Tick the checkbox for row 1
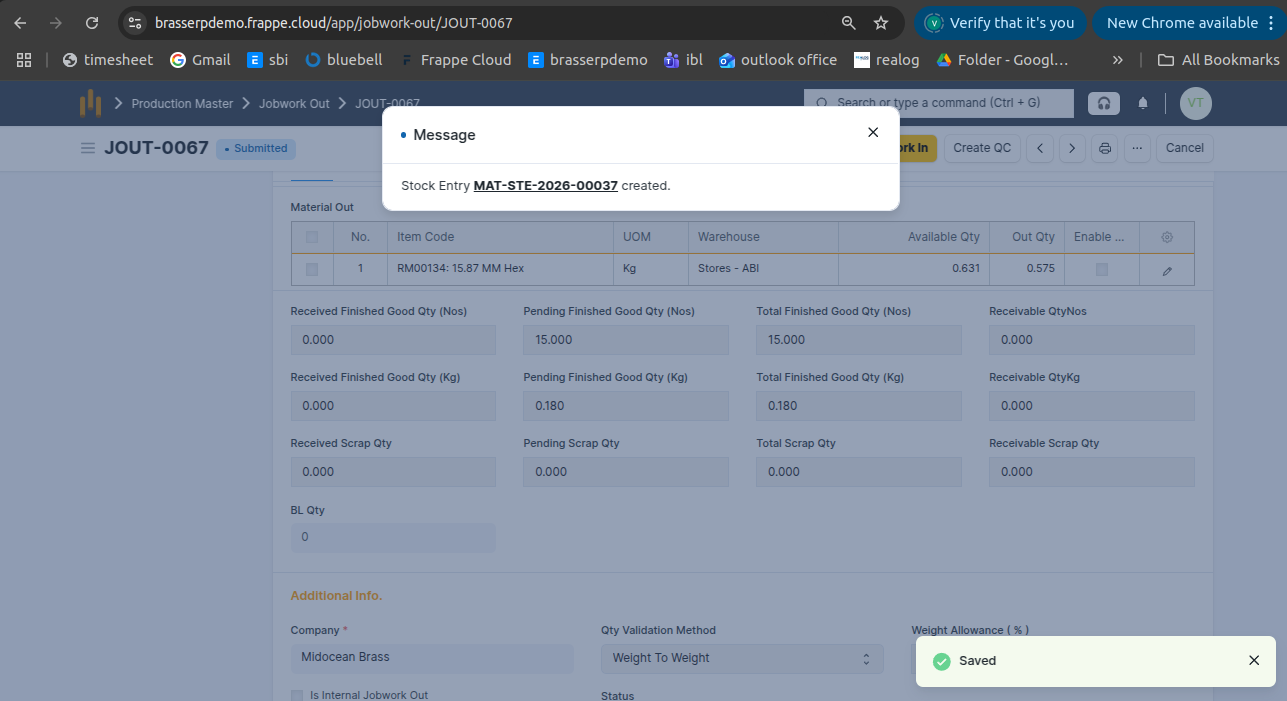This screenshot has height=701, width=1287. pyautogui.click(x=312, y=269)
